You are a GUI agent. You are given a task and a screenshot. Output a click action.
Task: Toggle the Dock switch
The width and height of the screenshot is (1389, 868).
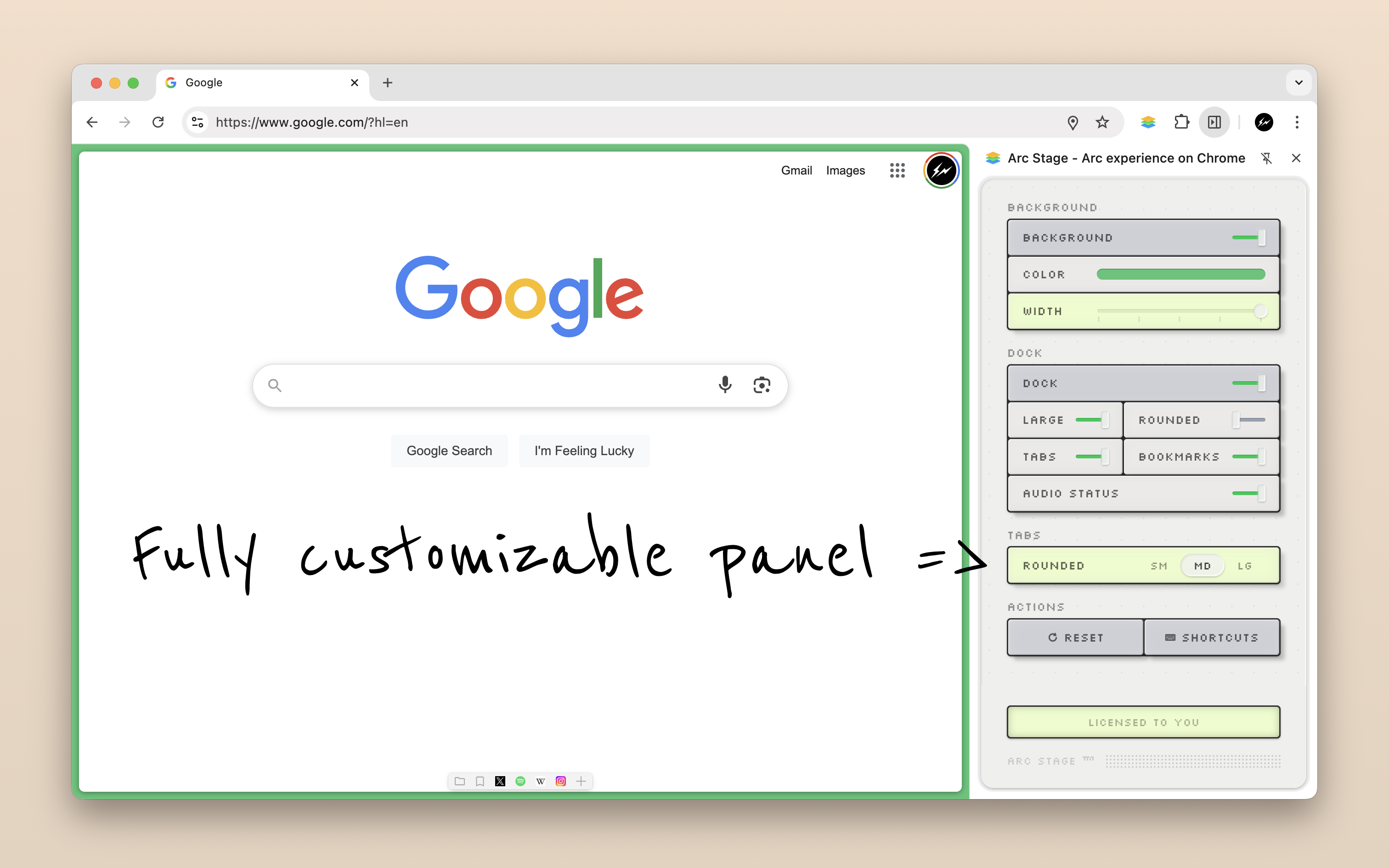[x=1248, y=383]
